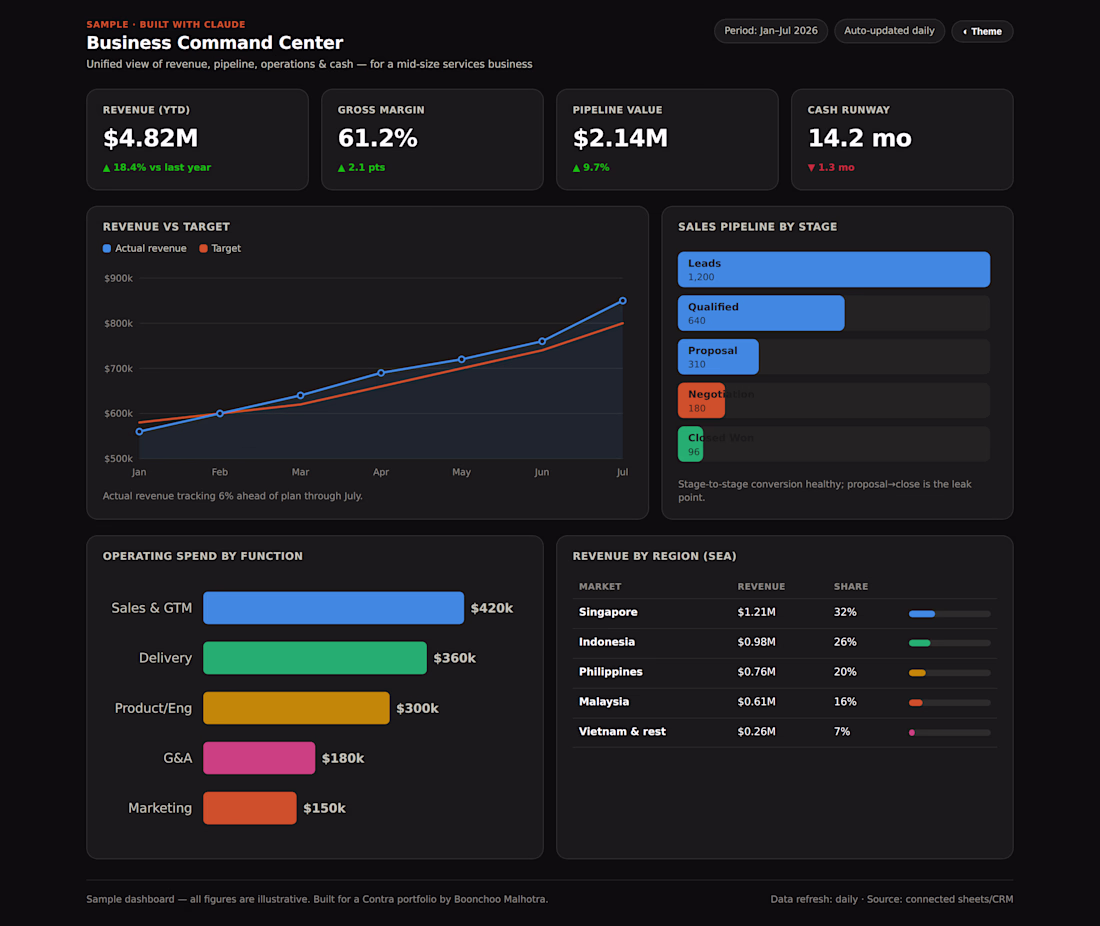Toggle the Actual revenue legend swatch

107,248
